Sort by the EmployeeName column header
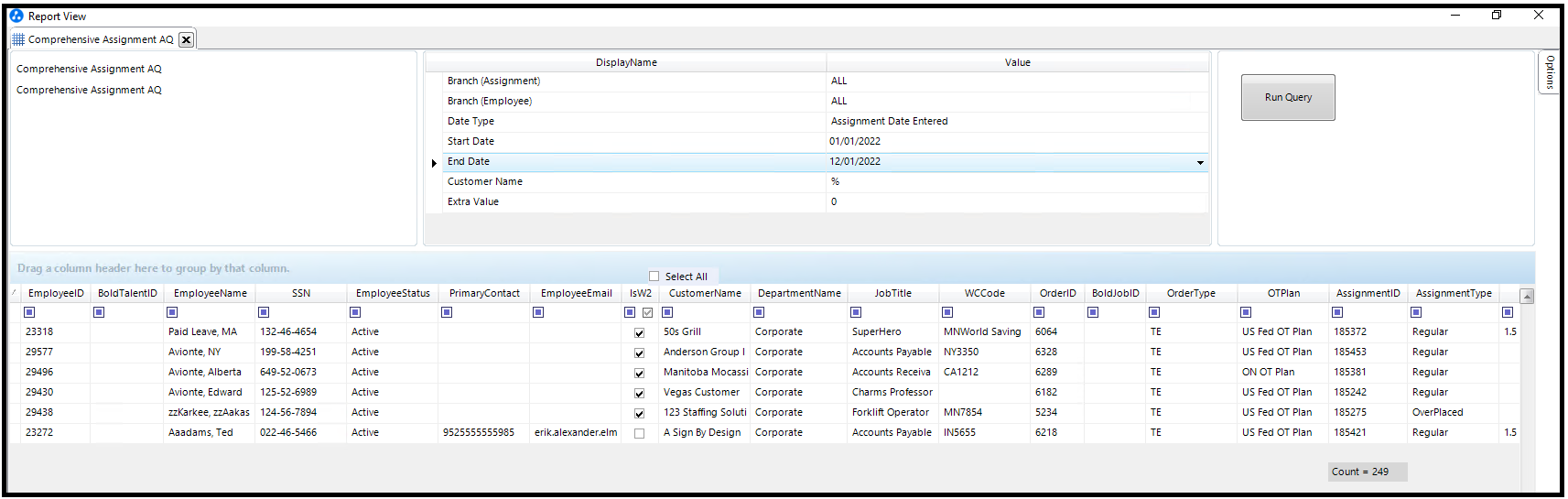This screenshot has height=499, width=1568. coord(211,293)
